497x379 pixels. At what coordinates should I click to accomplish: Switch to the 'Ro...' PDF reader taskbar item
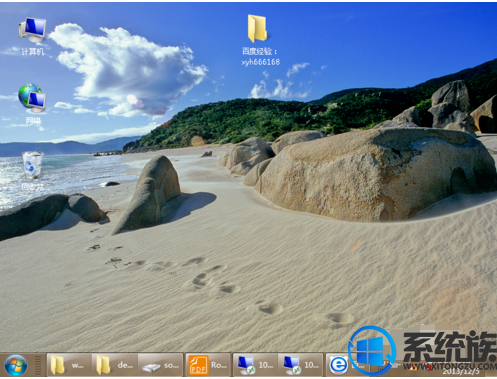[208, 365]
